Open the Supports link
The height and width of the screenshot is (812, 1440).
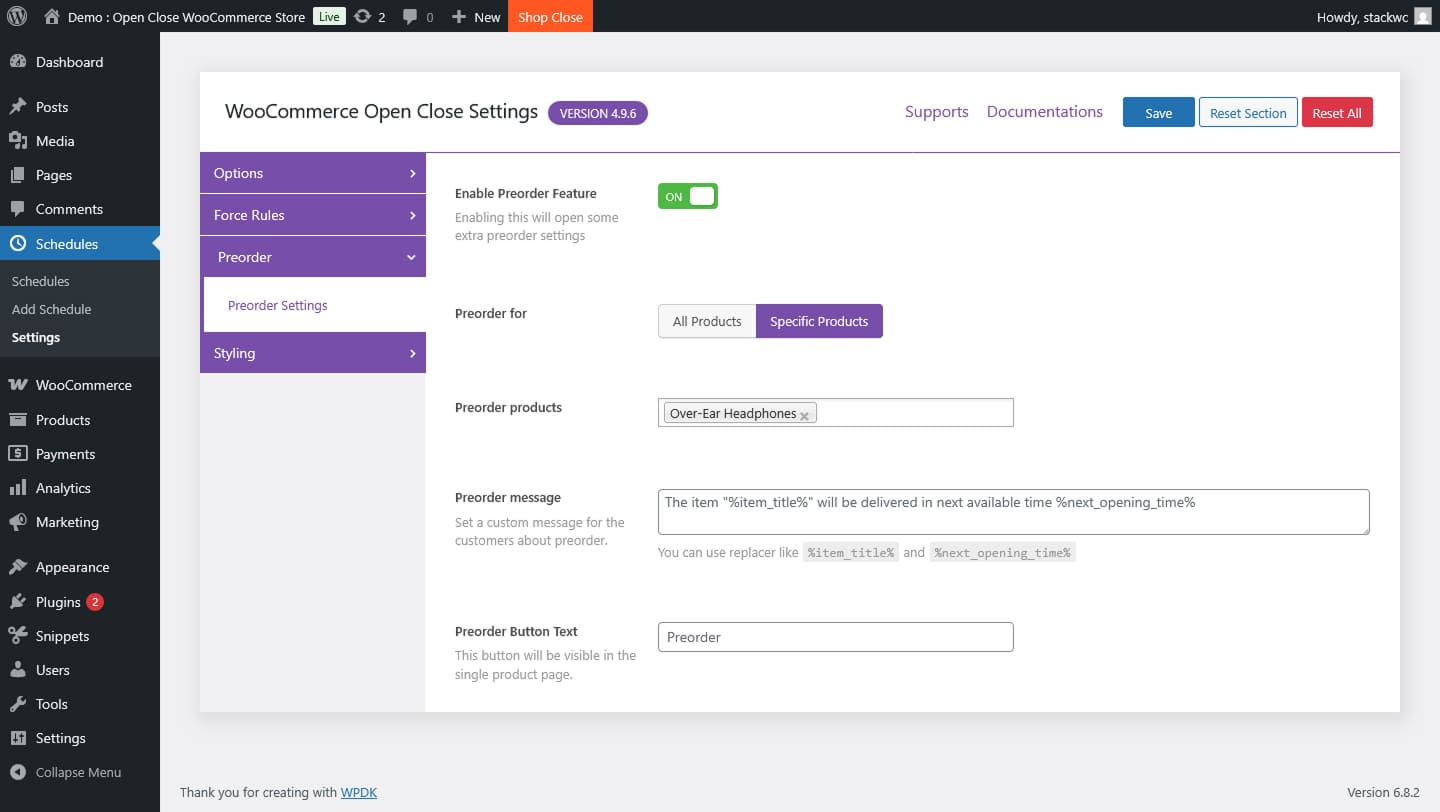(x=937, y=112)
